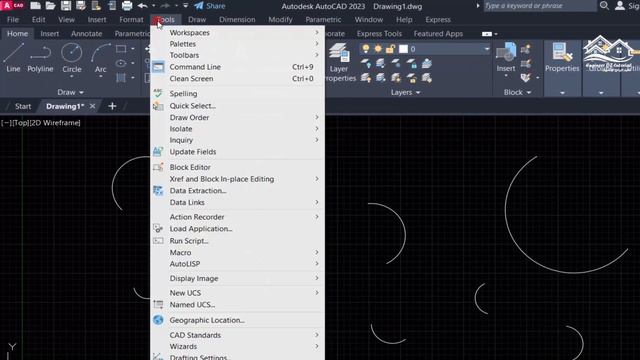Expand the AutoLISP submenu
This screenshot has height=360, width=640.
click(x=238, y=264)
